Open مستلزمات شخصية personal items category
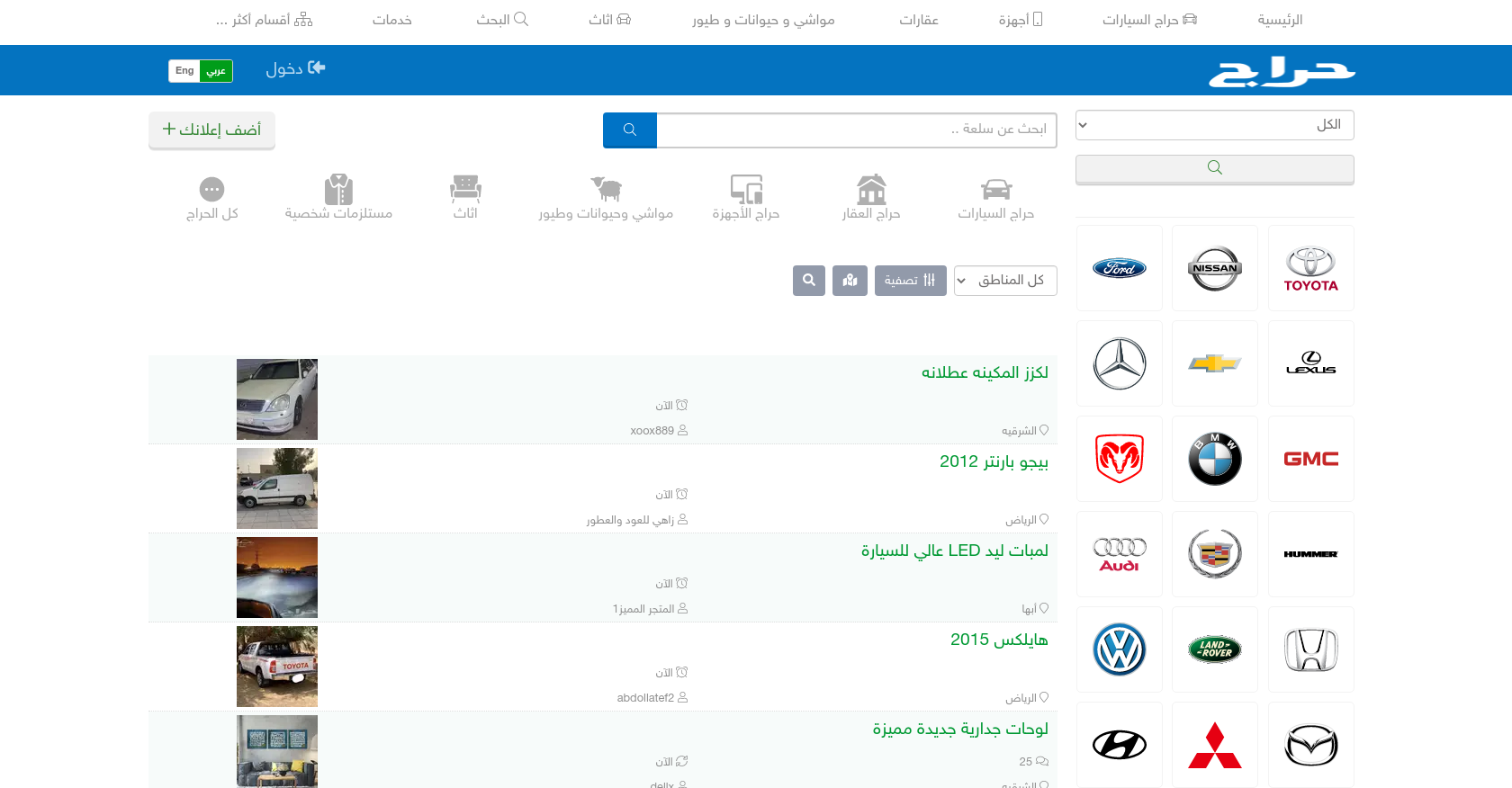Viewport: 1512px width, 788px height. point(338,197)
